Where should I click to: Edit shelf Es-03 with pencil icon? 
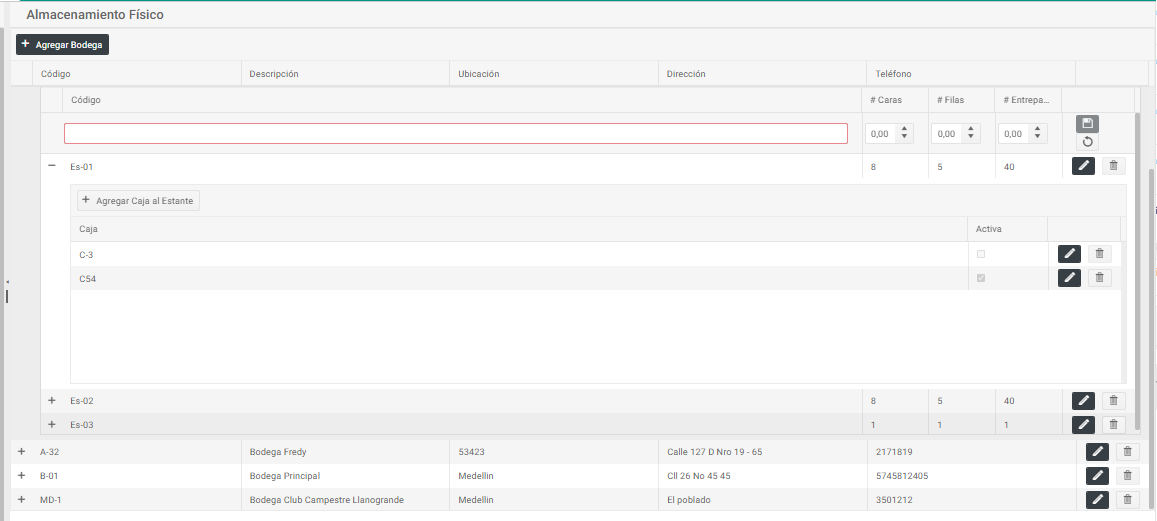(x=1083, y=425)
